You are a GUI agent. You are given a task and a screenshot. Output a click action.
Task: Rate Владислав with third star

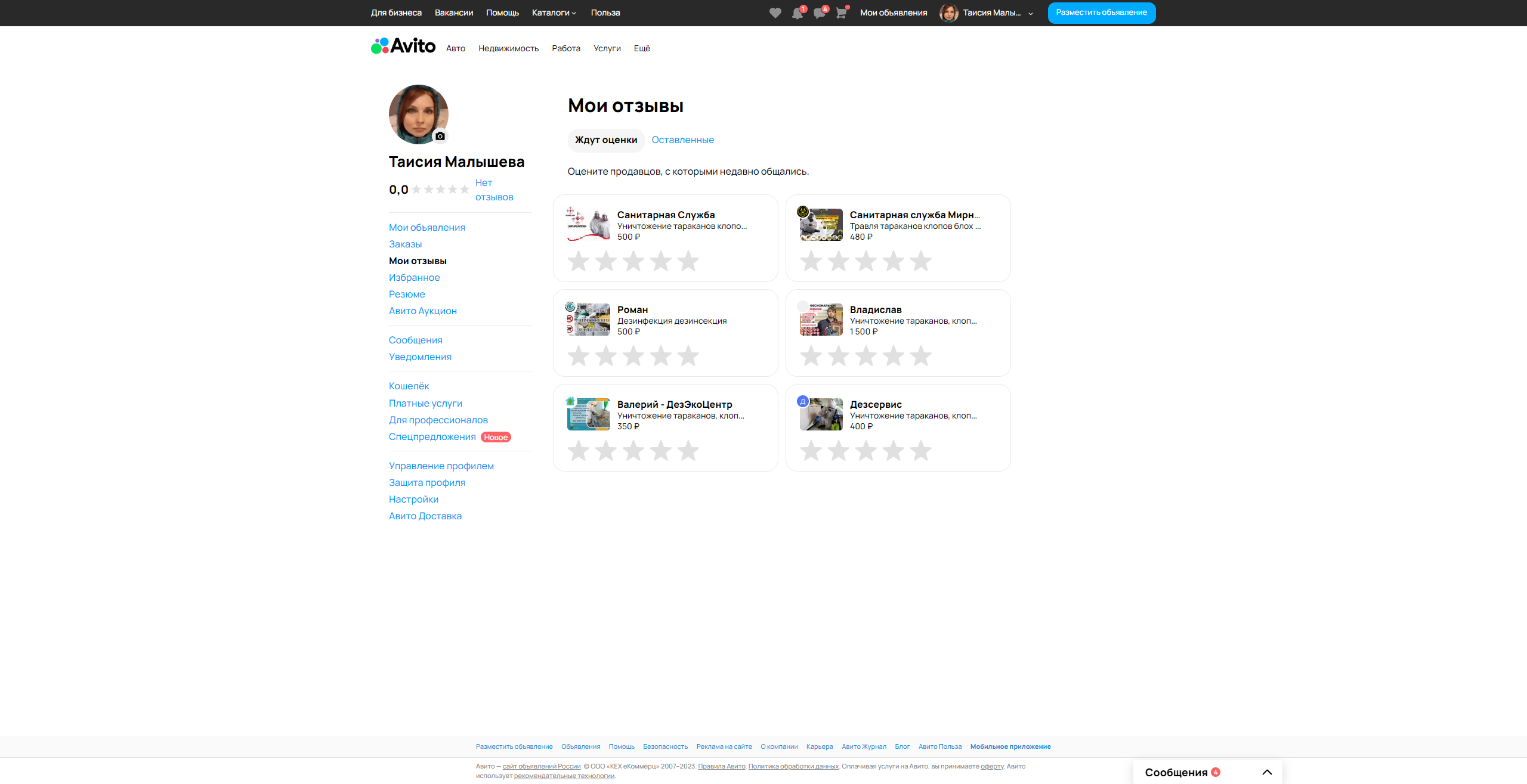pos(866,356)
